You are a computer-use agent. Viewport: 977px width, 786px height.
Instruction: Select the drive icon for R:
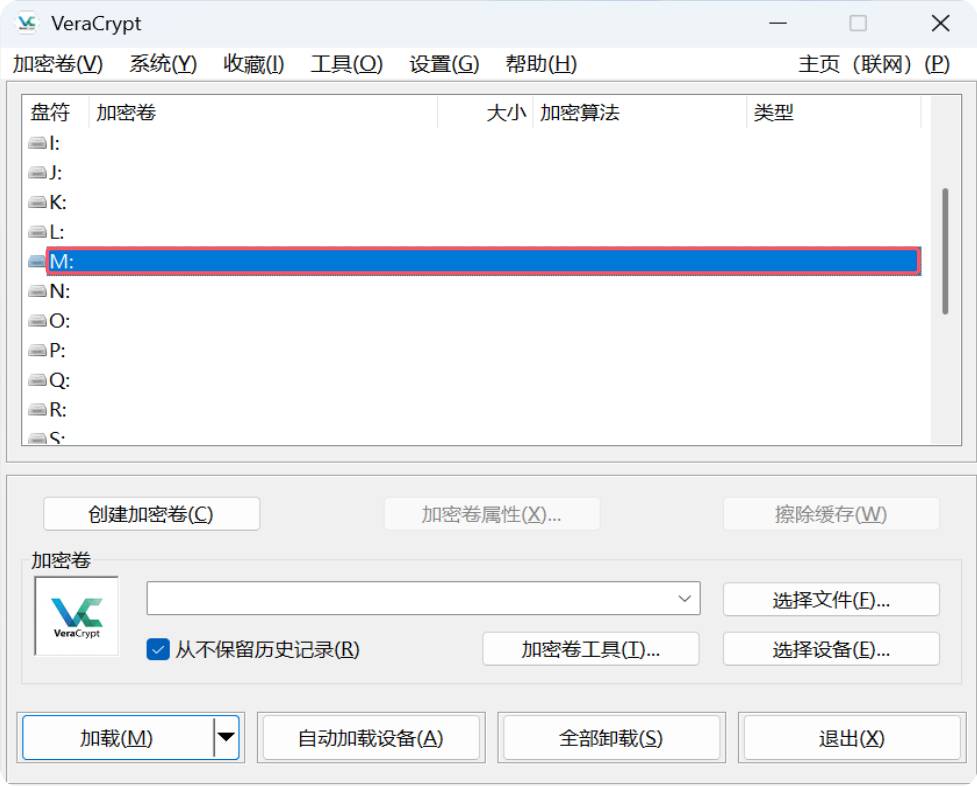pyautogui.click(x=38, y=410)
